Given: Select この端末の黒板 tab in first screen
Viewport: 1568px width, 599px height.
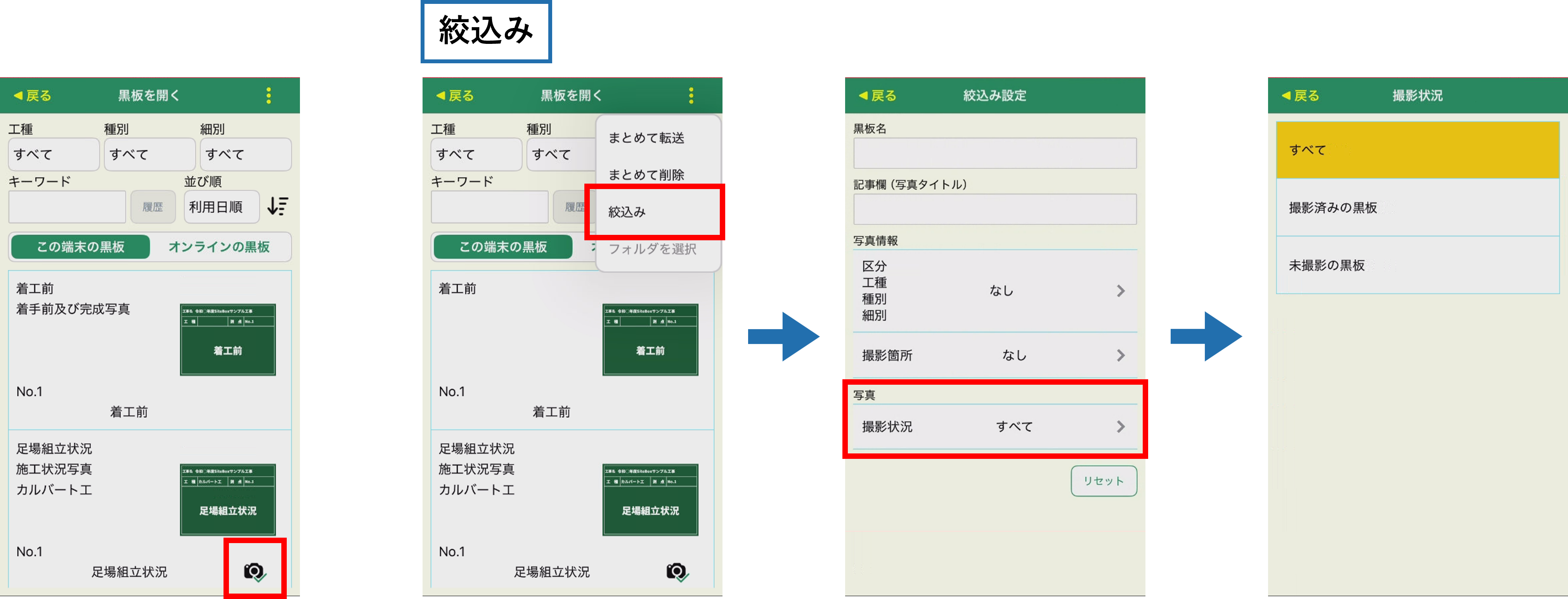Looking at the screenshot, I should (x=80, y=247).
